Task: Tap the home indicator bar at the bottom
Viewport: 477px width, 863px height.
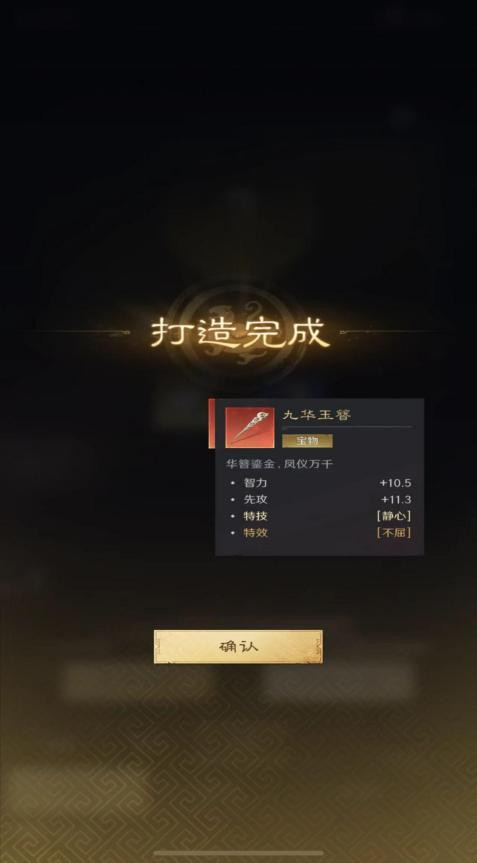Action: coord(238,854)
